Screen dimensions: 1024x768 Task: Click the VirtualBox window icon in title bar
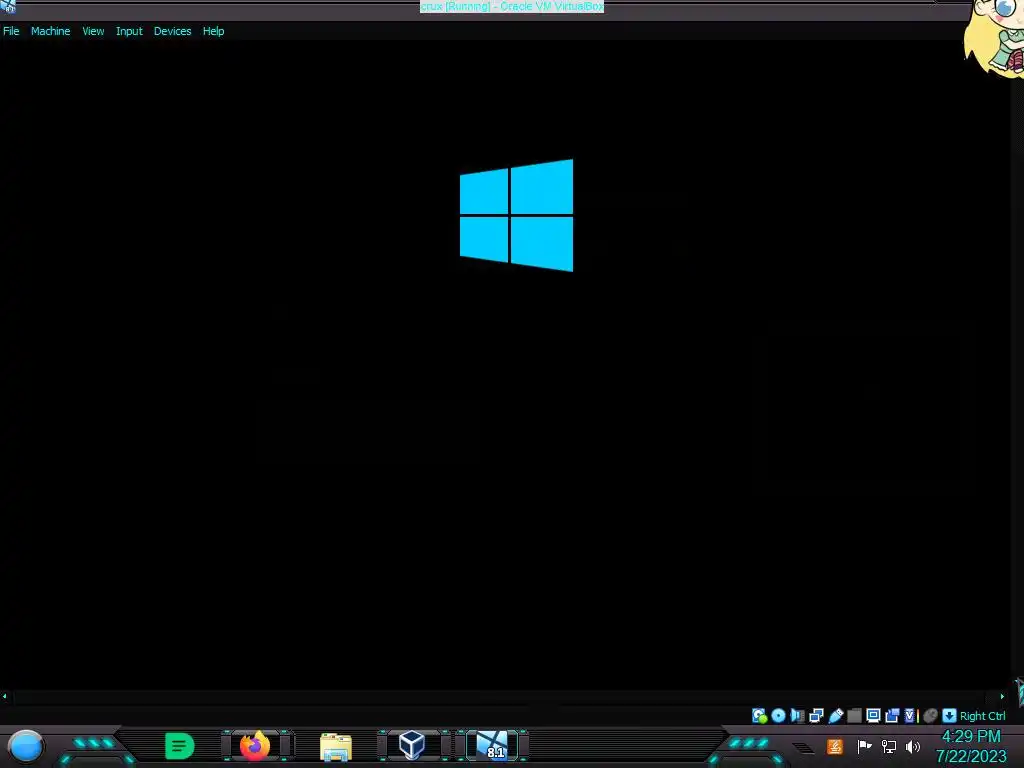point(8,7)
